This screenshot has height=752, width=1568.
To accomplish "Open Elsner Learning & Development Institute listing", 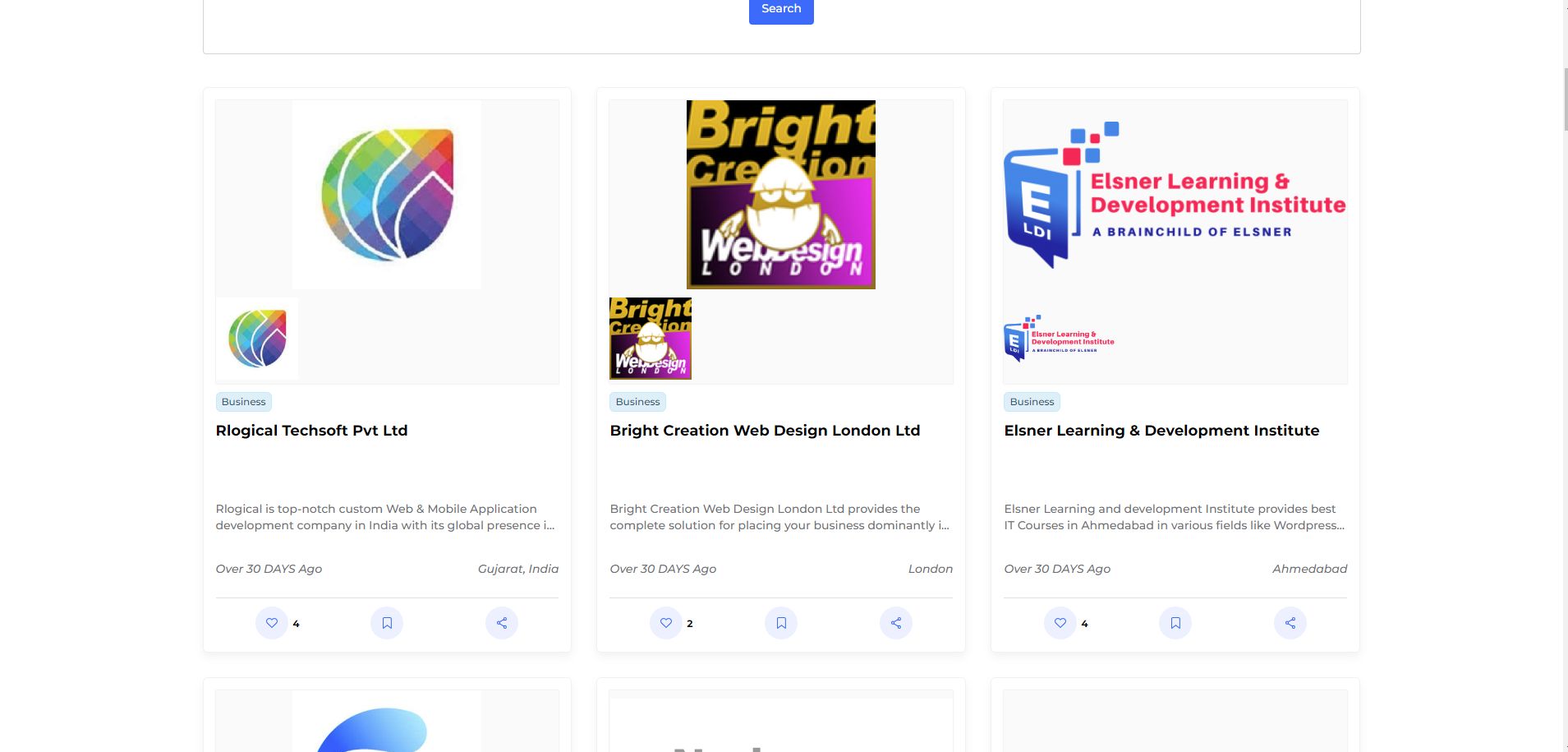I will [x=1161, y=430].
